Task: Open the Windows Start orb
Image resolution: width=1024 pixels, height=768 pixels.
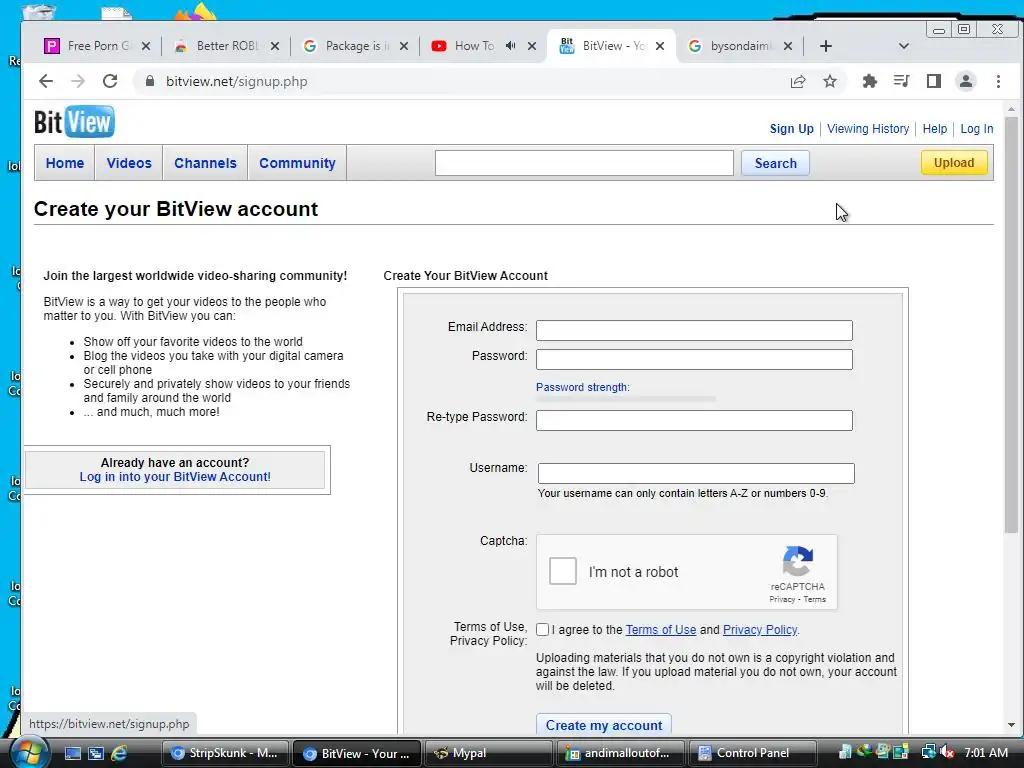Action: (29, 753)
